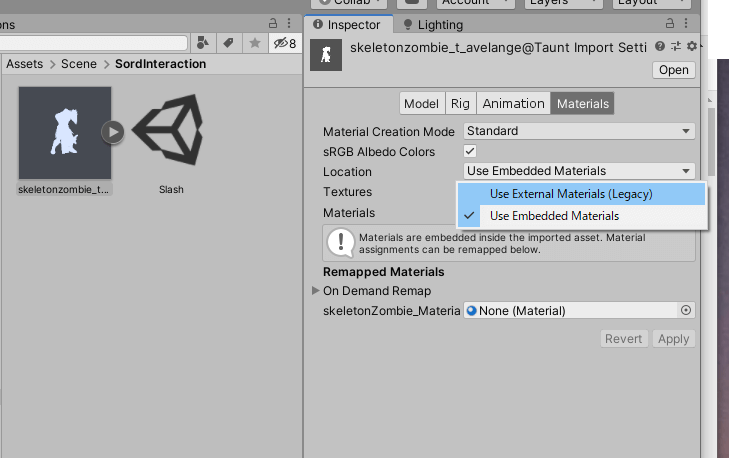This screenshot has height=458, width=729.
Task: Open the Layers dropdown
Action: pyautogui.click(x=563, y=3)
